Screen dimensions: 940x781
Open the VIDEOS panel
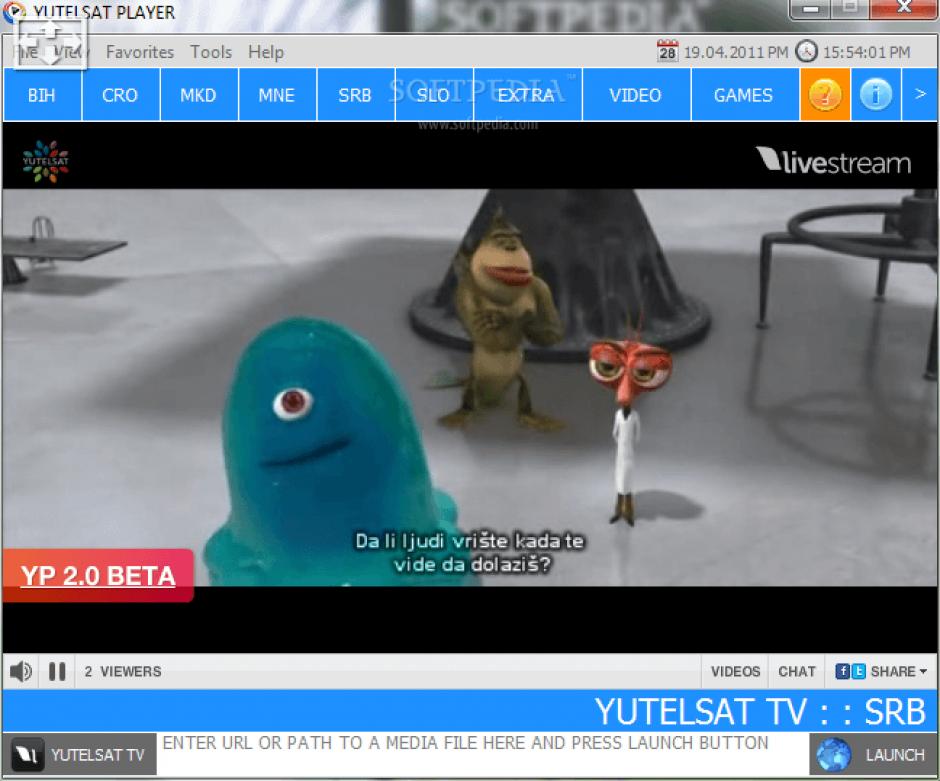pyautogui.click(x=735, y=671)
